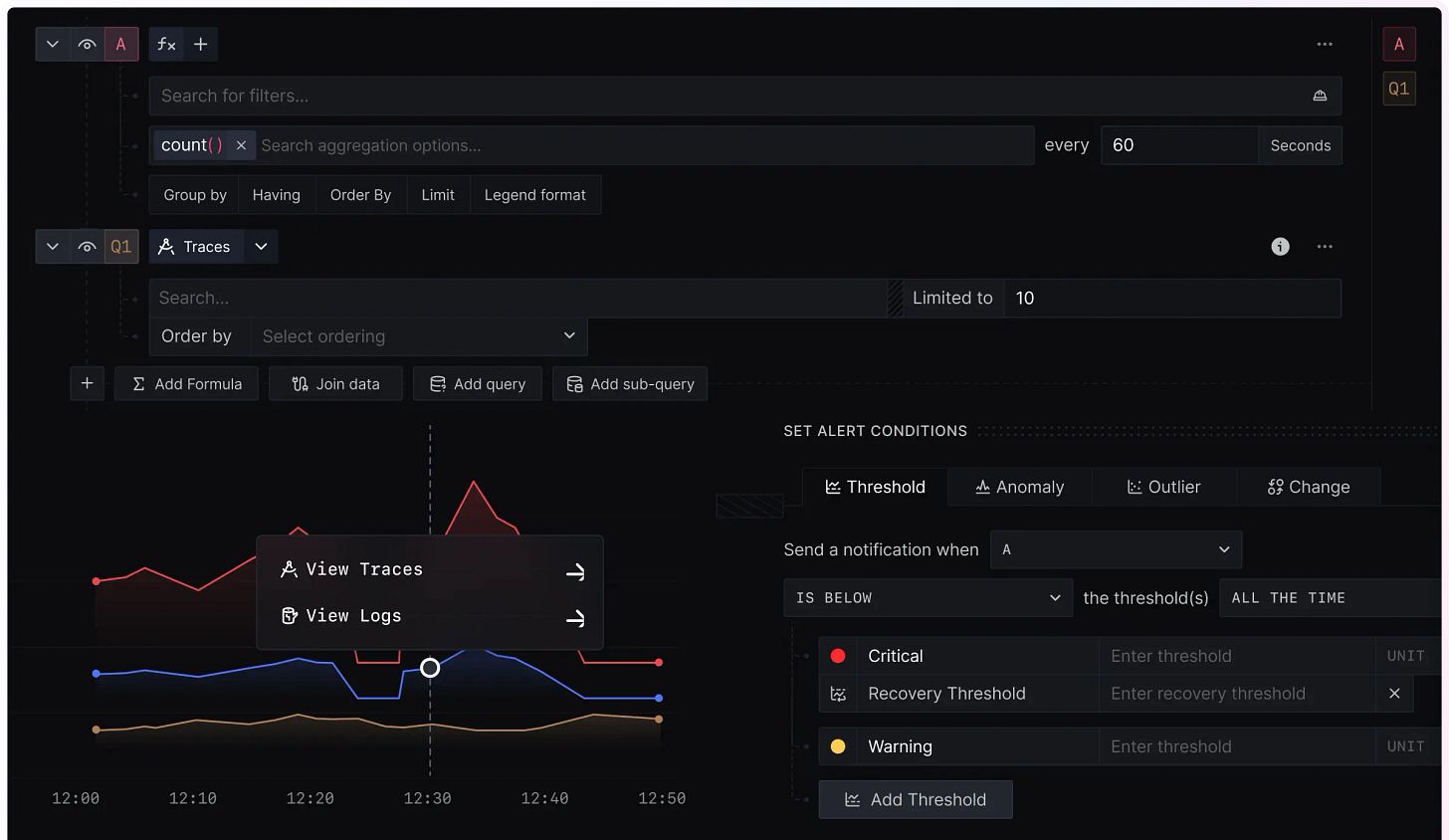Remove the count() aggregation with the x
Screen dimensions: 1449x840
(x=241, y=145)
